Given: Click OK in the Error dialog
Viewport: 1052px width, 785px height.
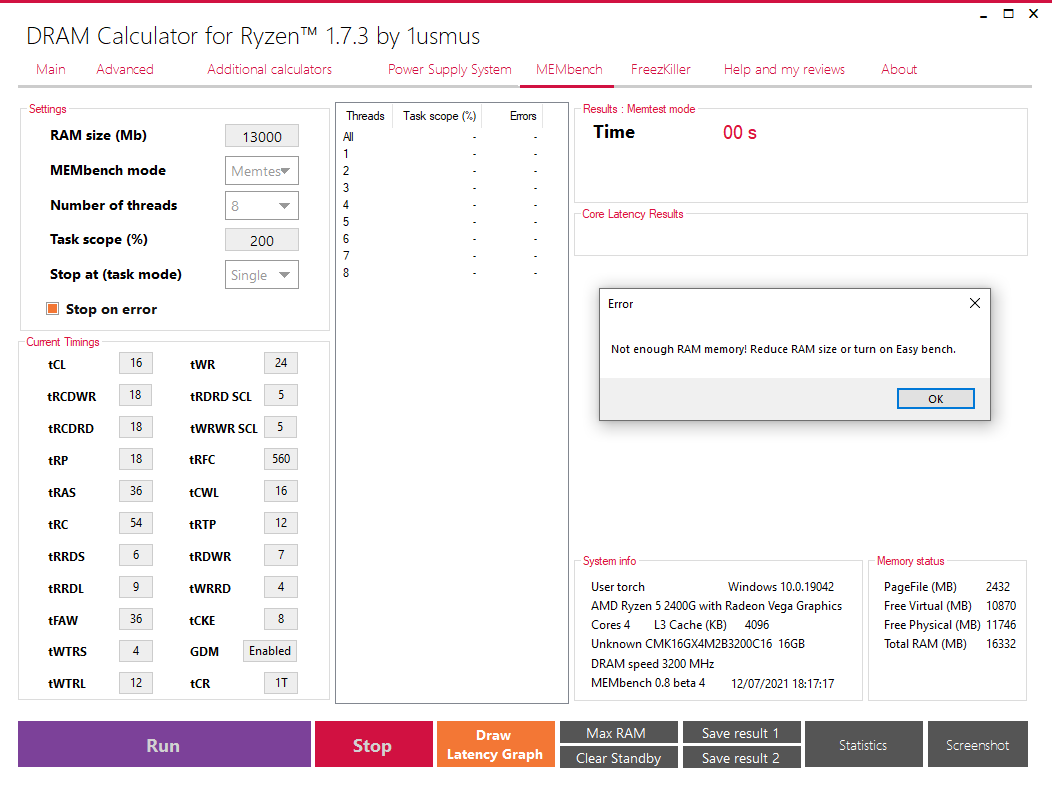Looking at the screenshot, I should [935, 399].
